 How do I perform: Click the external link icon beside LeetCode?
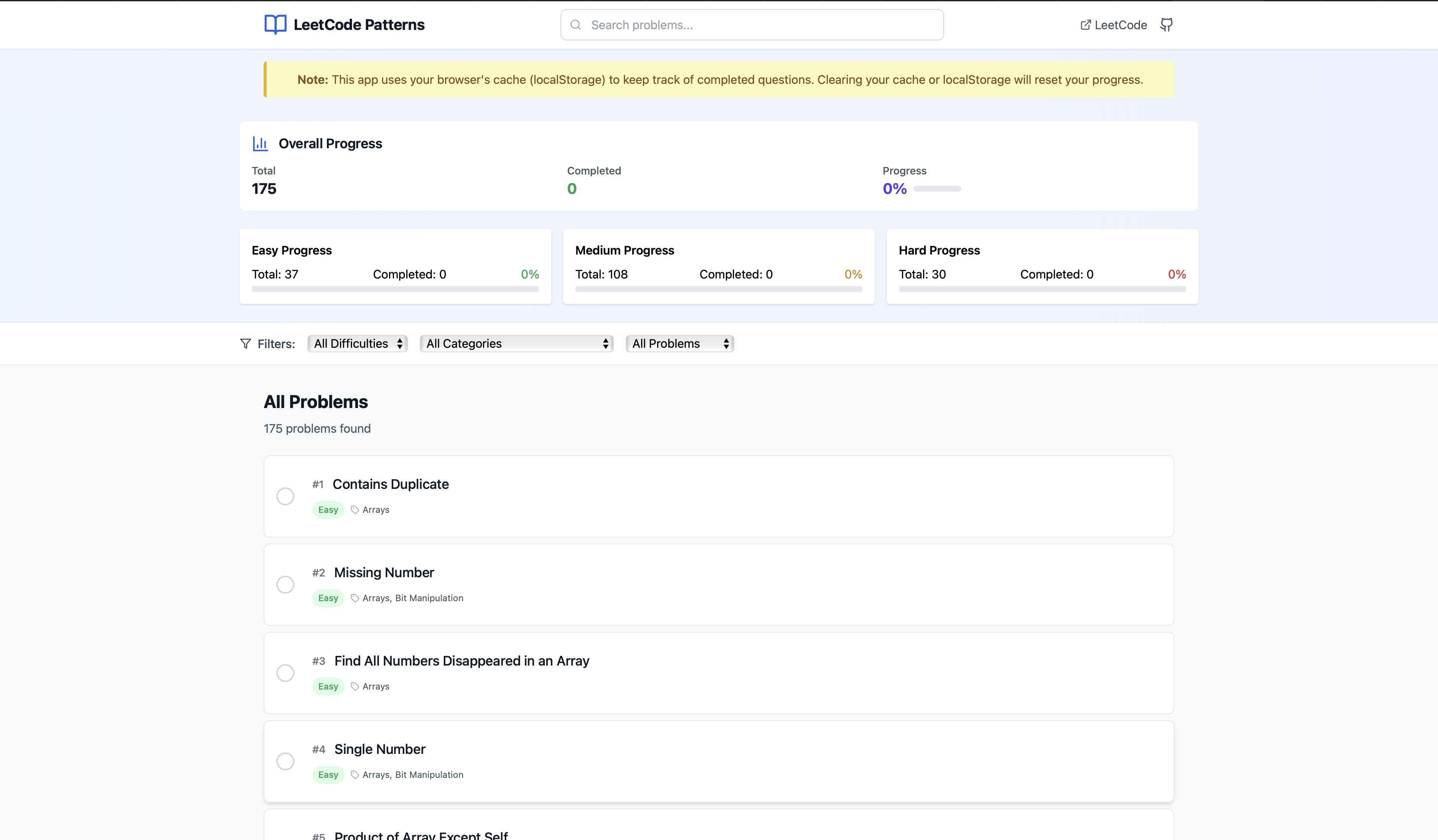click(x=1085, y=25)
